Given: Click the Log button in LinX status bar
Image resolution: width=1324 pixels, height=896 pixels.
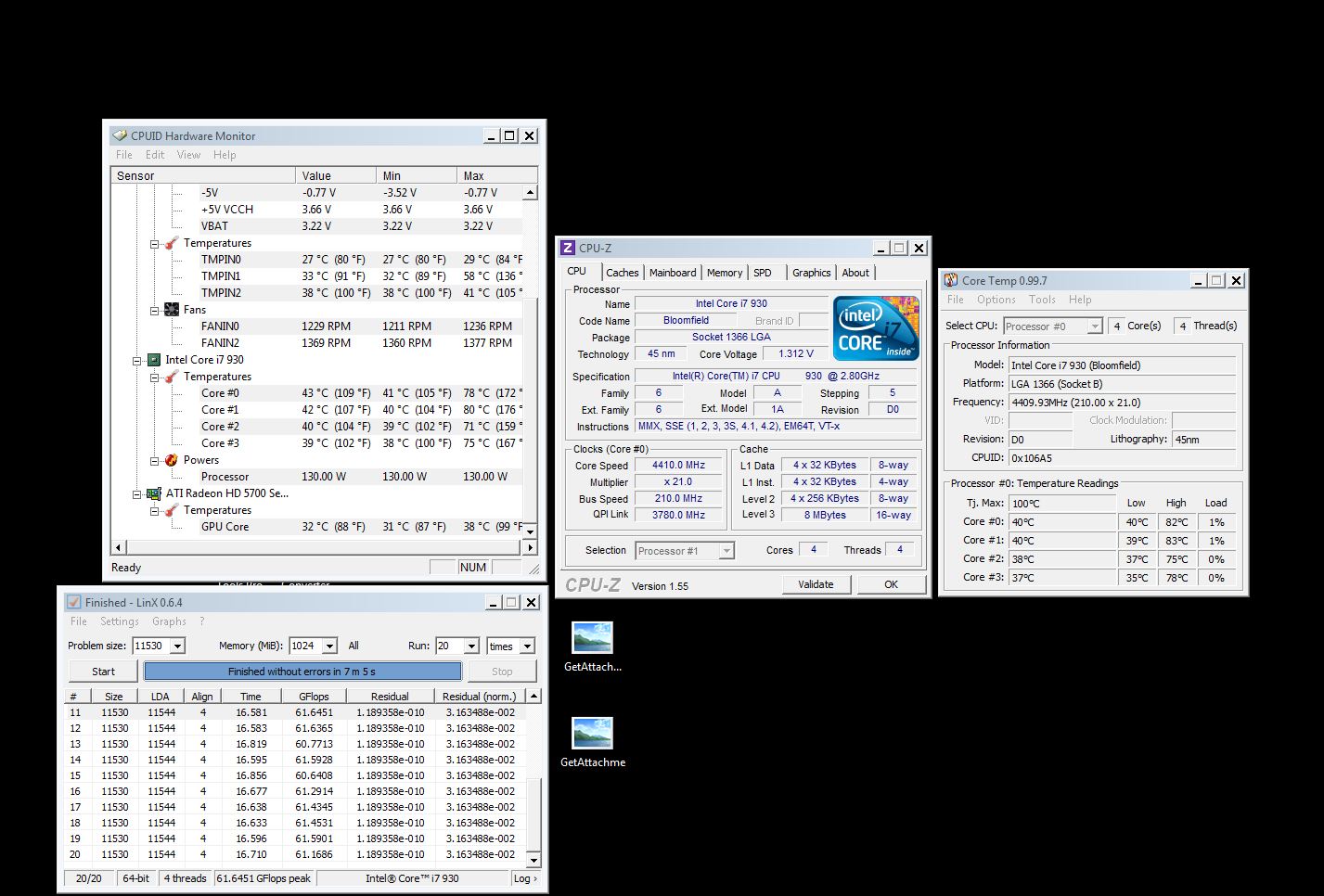Looking at the screenshot, I should [x=525, y=878].
